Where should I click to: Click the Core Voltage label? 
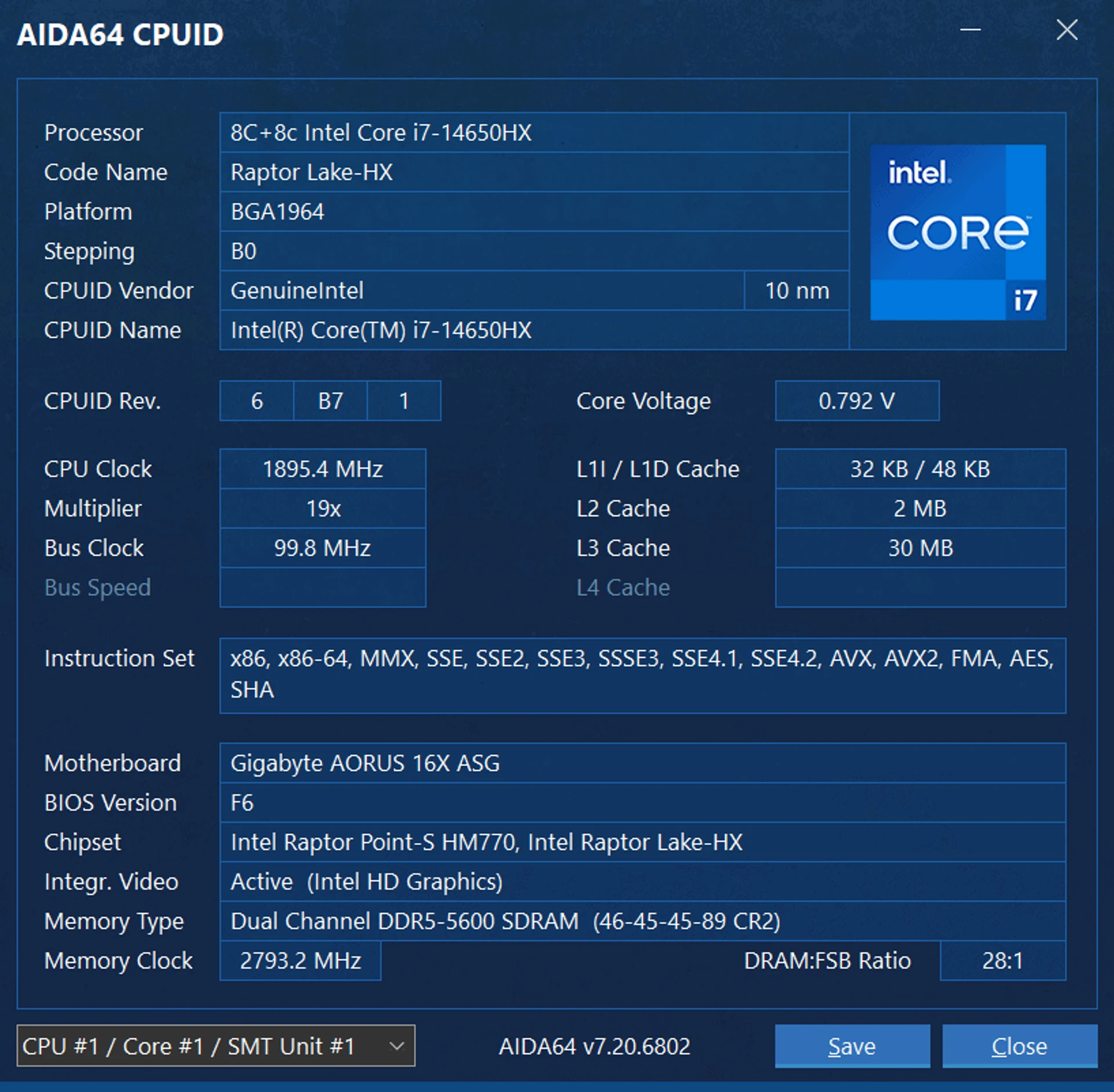[x=643, y=402]
